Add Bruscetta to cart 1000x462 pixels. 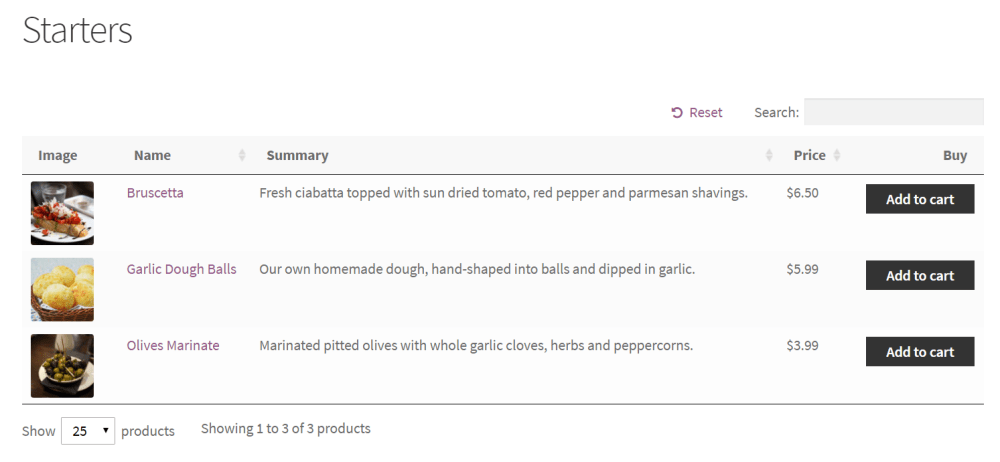pos(920,199)
